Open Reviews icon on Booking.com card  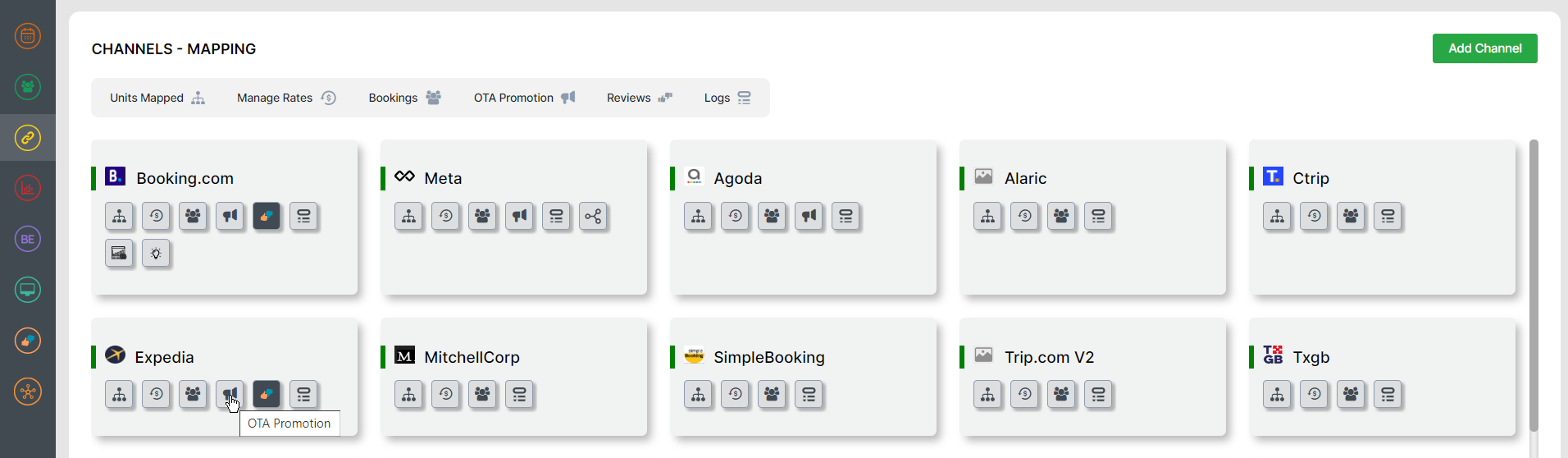pyautogui.click(x=267, y=216)
